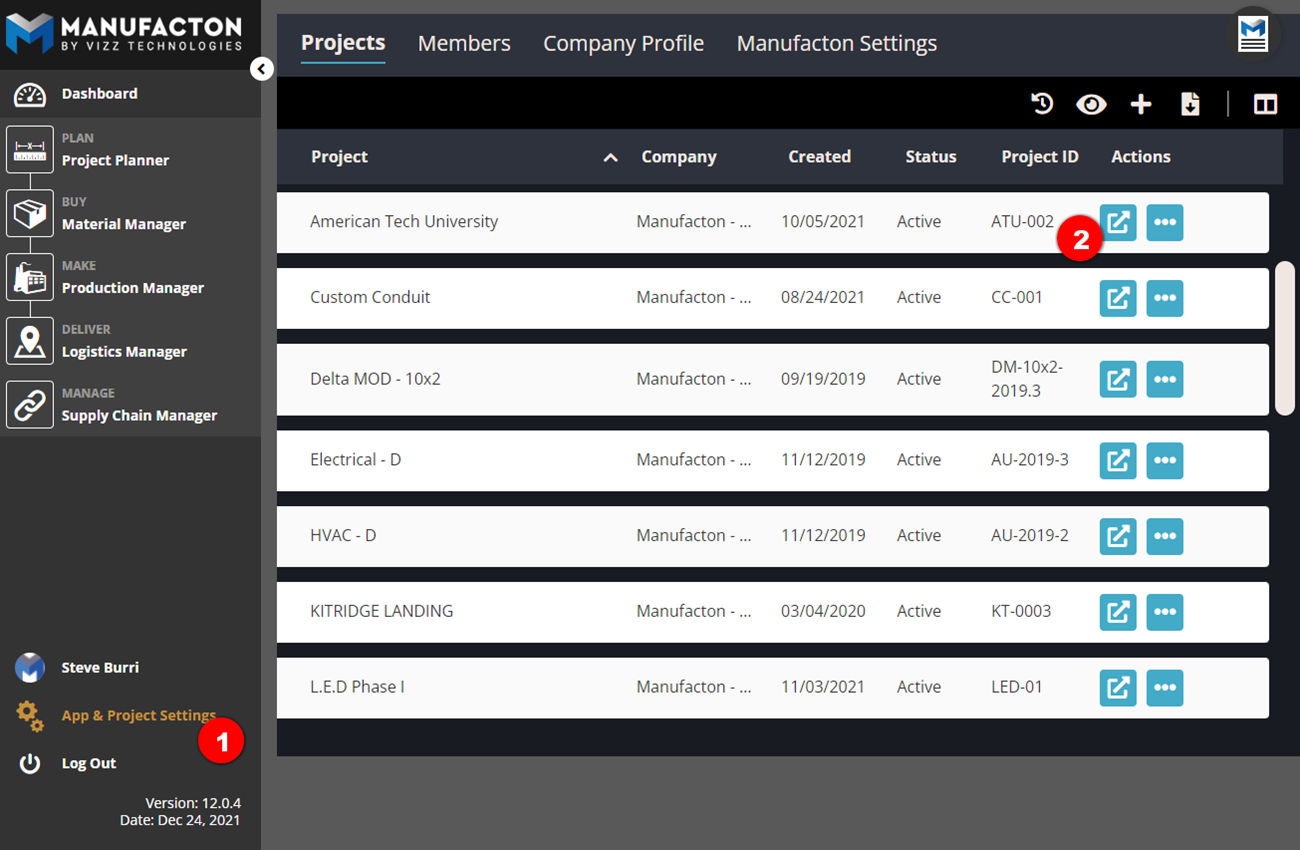1300x850 pixels.
Task: Open App & Project Settings
Action: tap(138, 716)
